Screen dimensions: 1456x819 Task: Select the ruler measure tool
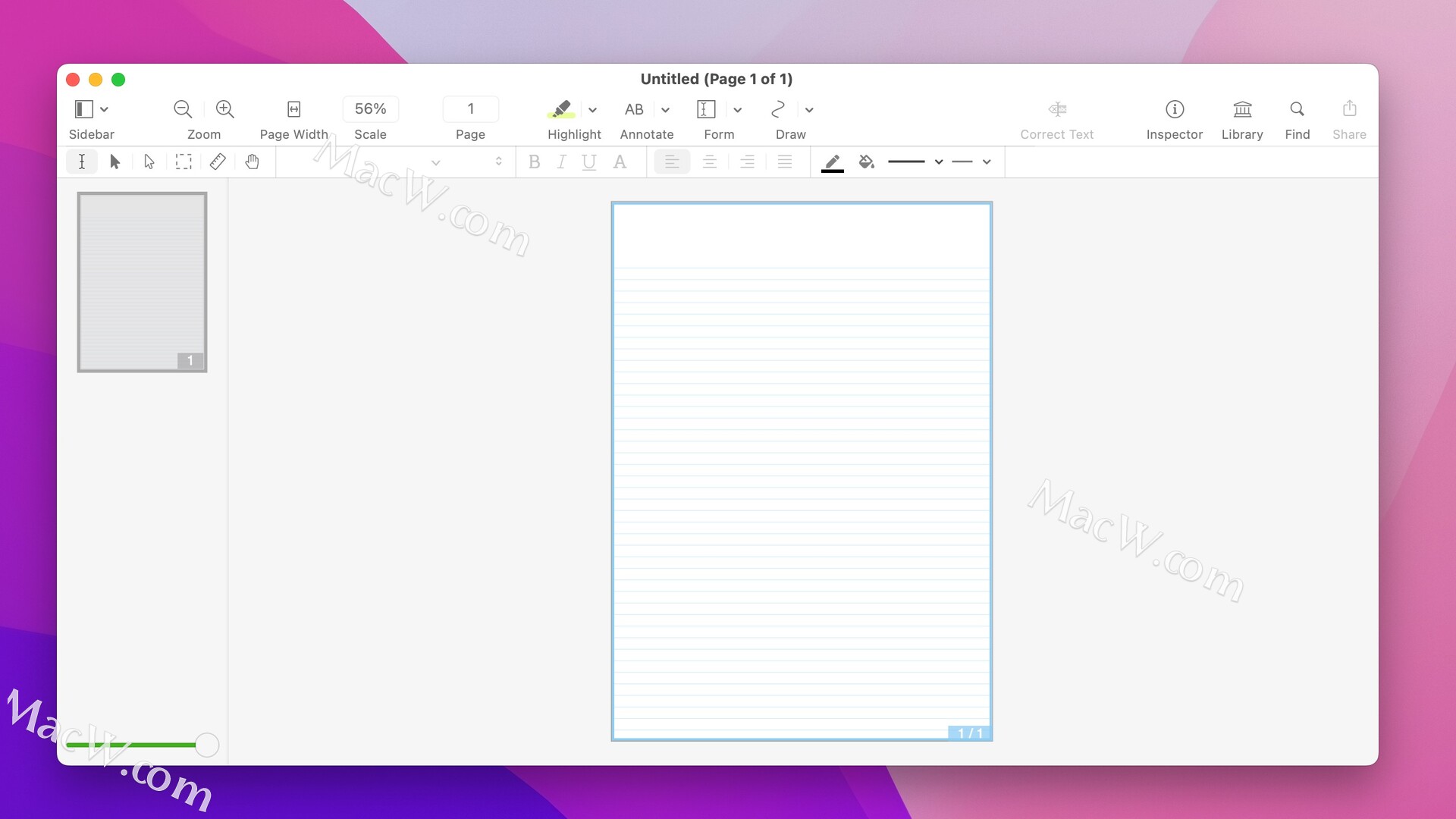pyautogui.click(x=218, y=162)
